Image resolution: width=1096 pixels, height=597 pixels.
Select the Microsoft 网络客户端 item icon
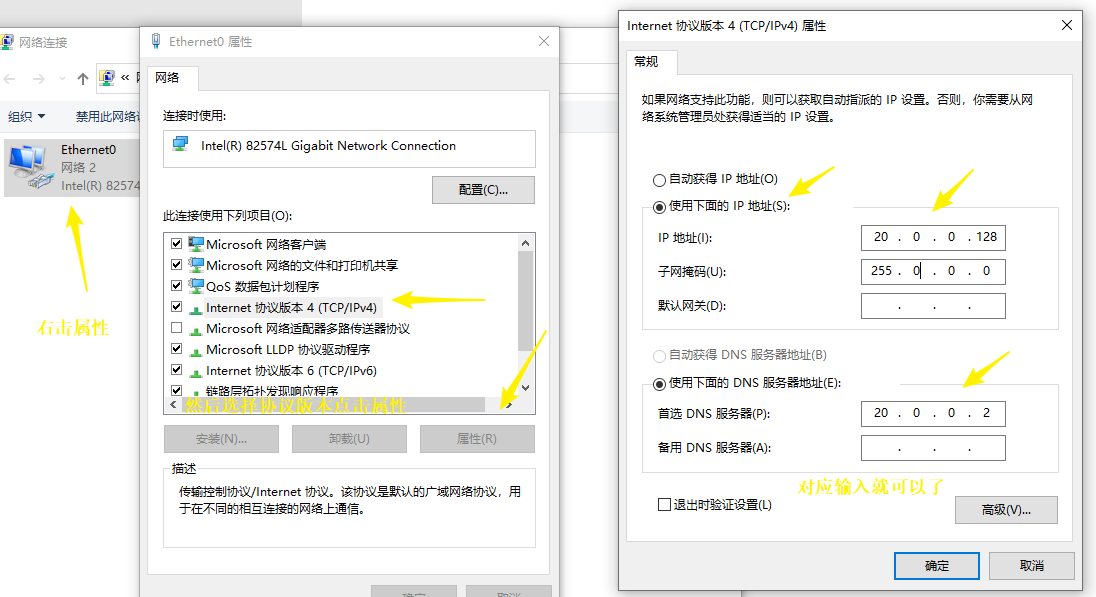(x=196, y=244)
